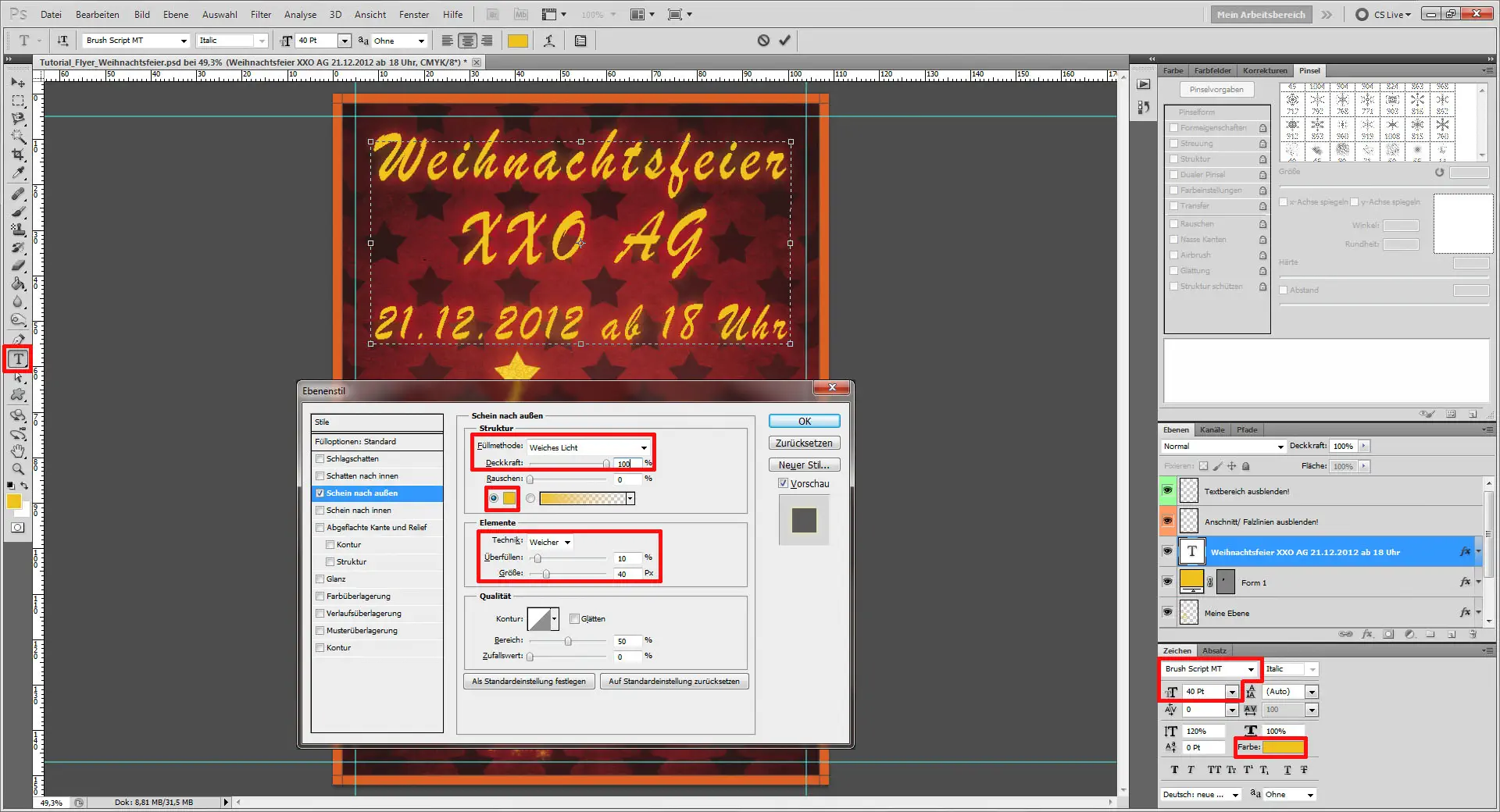Open the Technik dropdown

tap(551, 542)
